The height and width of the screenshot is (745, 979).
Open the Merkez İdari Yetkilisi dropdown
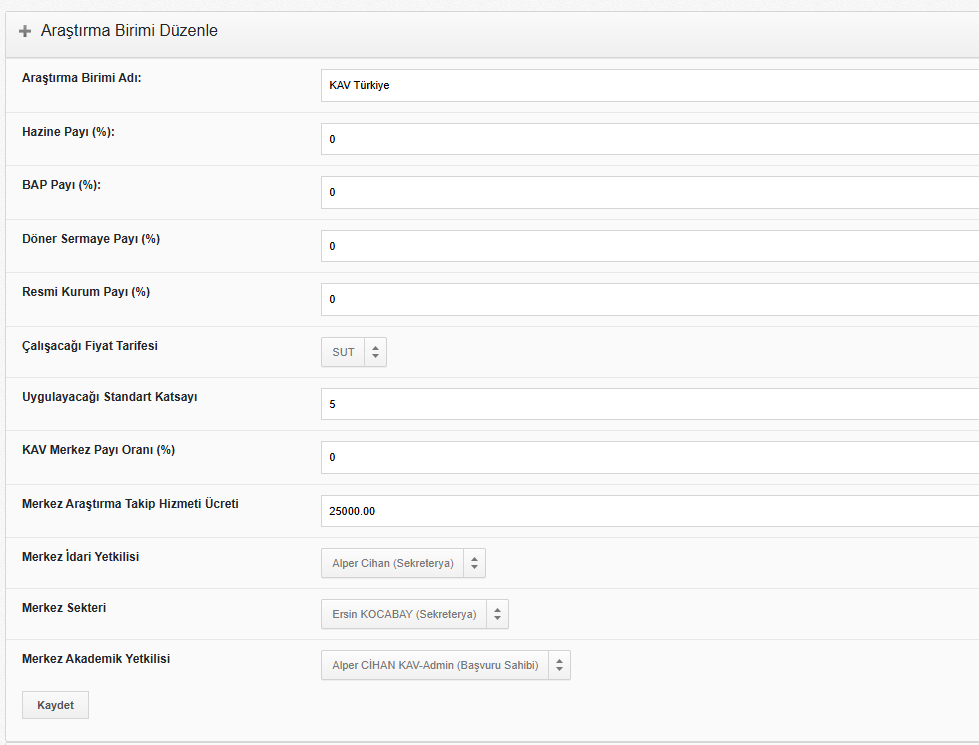tap(403, 563)
